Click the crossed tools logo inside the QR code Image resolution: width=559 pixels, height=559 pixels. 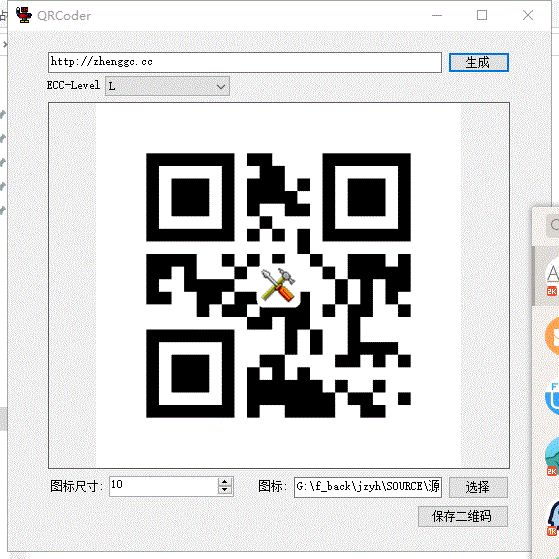pyautogui.click(x=278, y=285)
